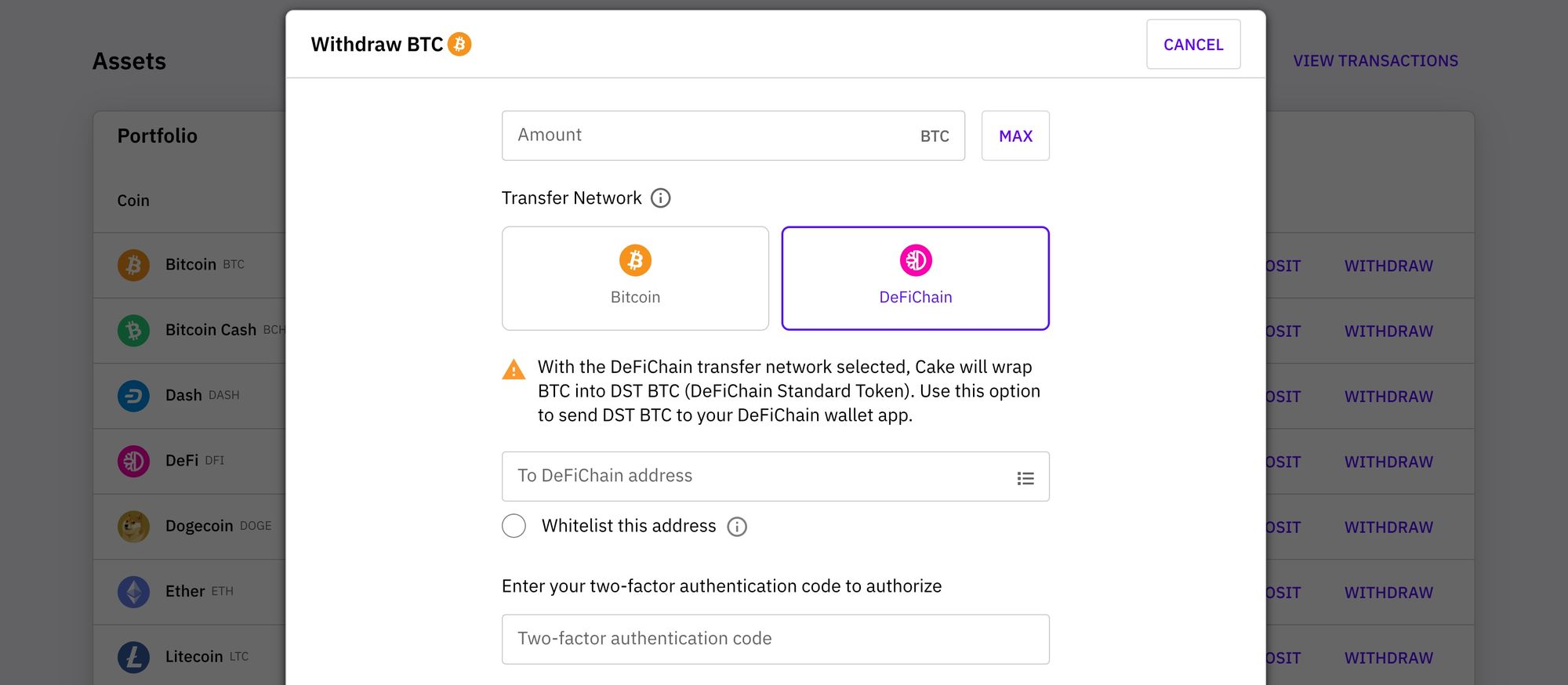The image size is (1568, 685).
Task: Click the Litecoin coin icon
Action: click(x=133, y=657)
